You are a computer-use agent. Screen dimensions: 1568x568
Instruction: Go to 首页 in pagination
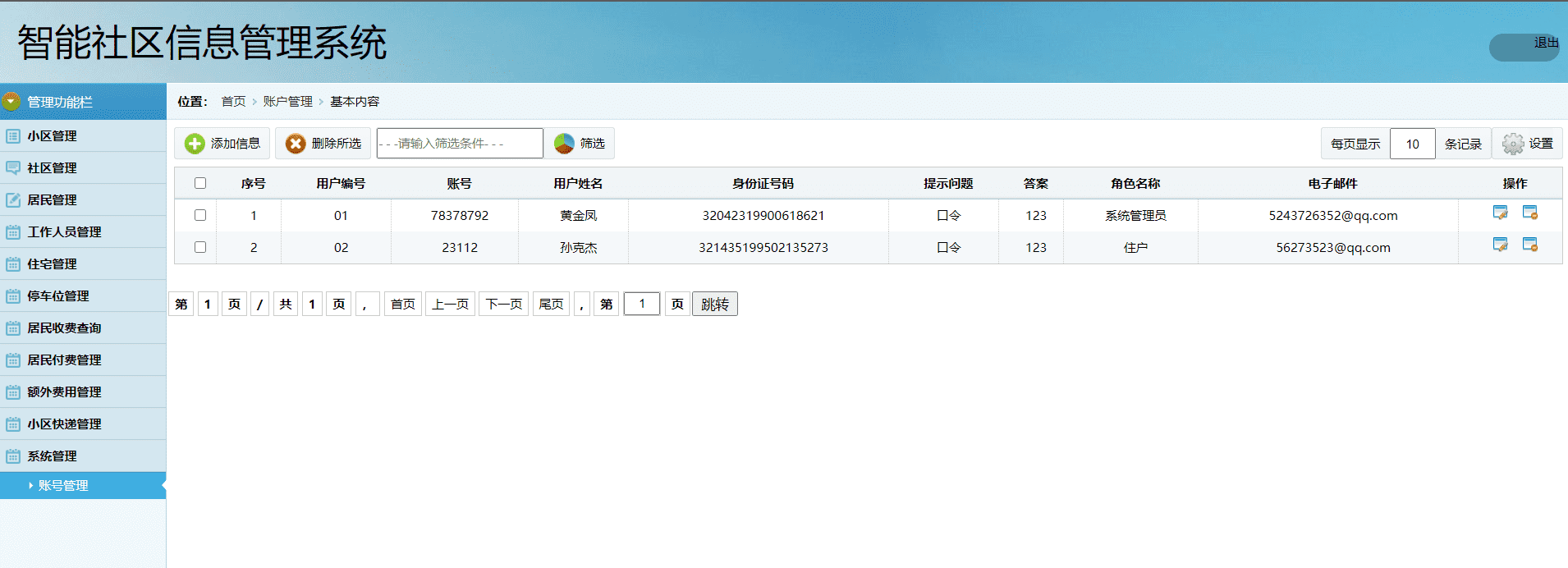[x=402, y=305]
